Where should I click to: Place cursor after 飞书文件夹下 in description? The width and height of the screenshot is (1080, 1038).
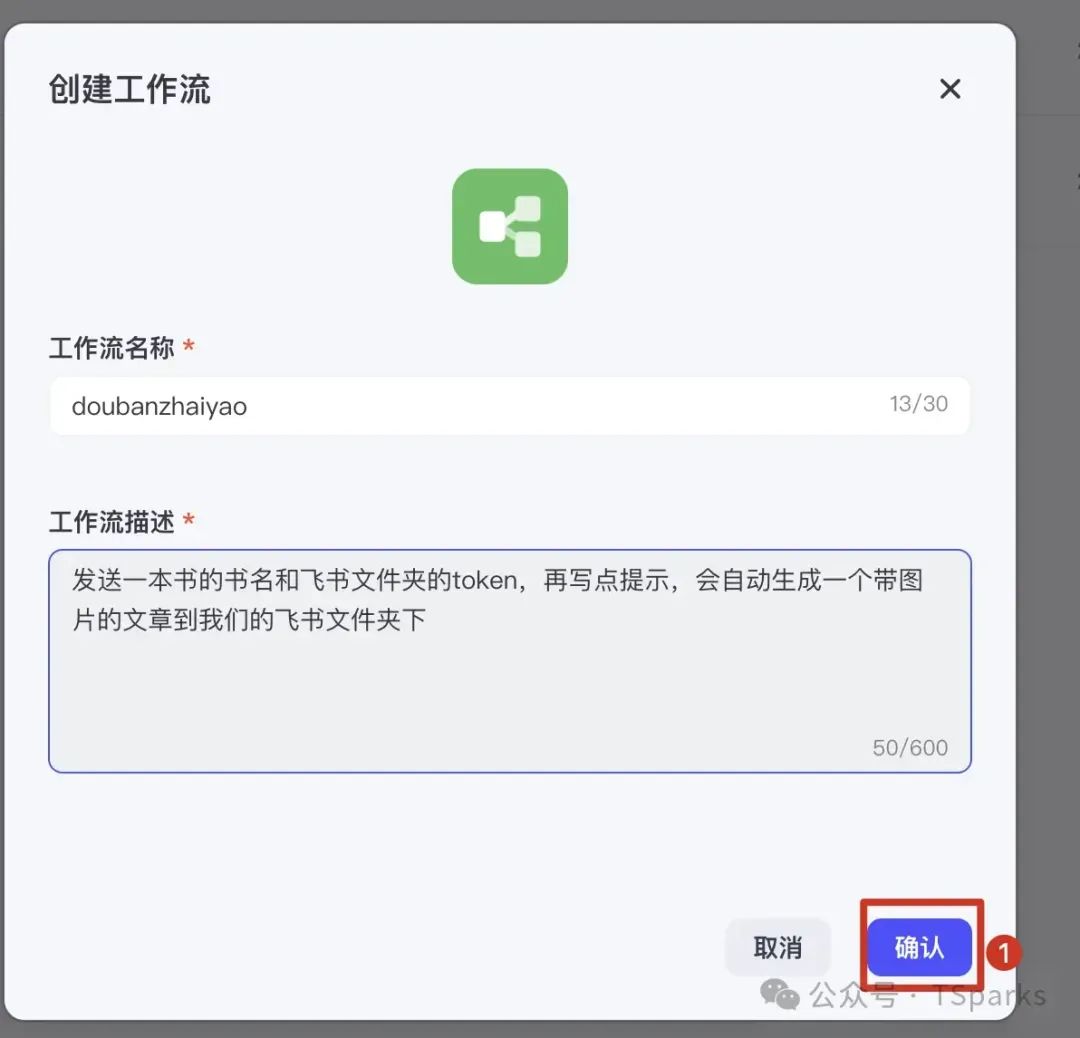tap(427, 620)
